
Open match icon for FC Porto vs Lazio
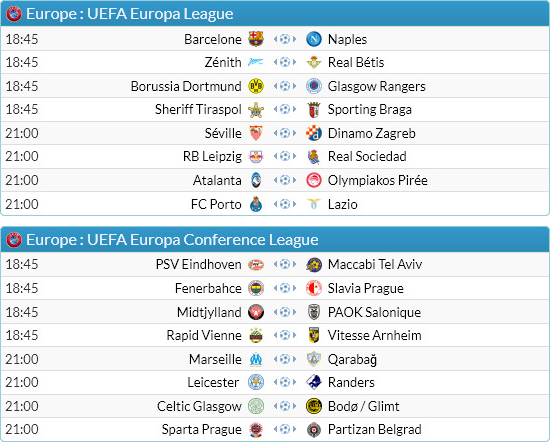(x=285, y=204)
